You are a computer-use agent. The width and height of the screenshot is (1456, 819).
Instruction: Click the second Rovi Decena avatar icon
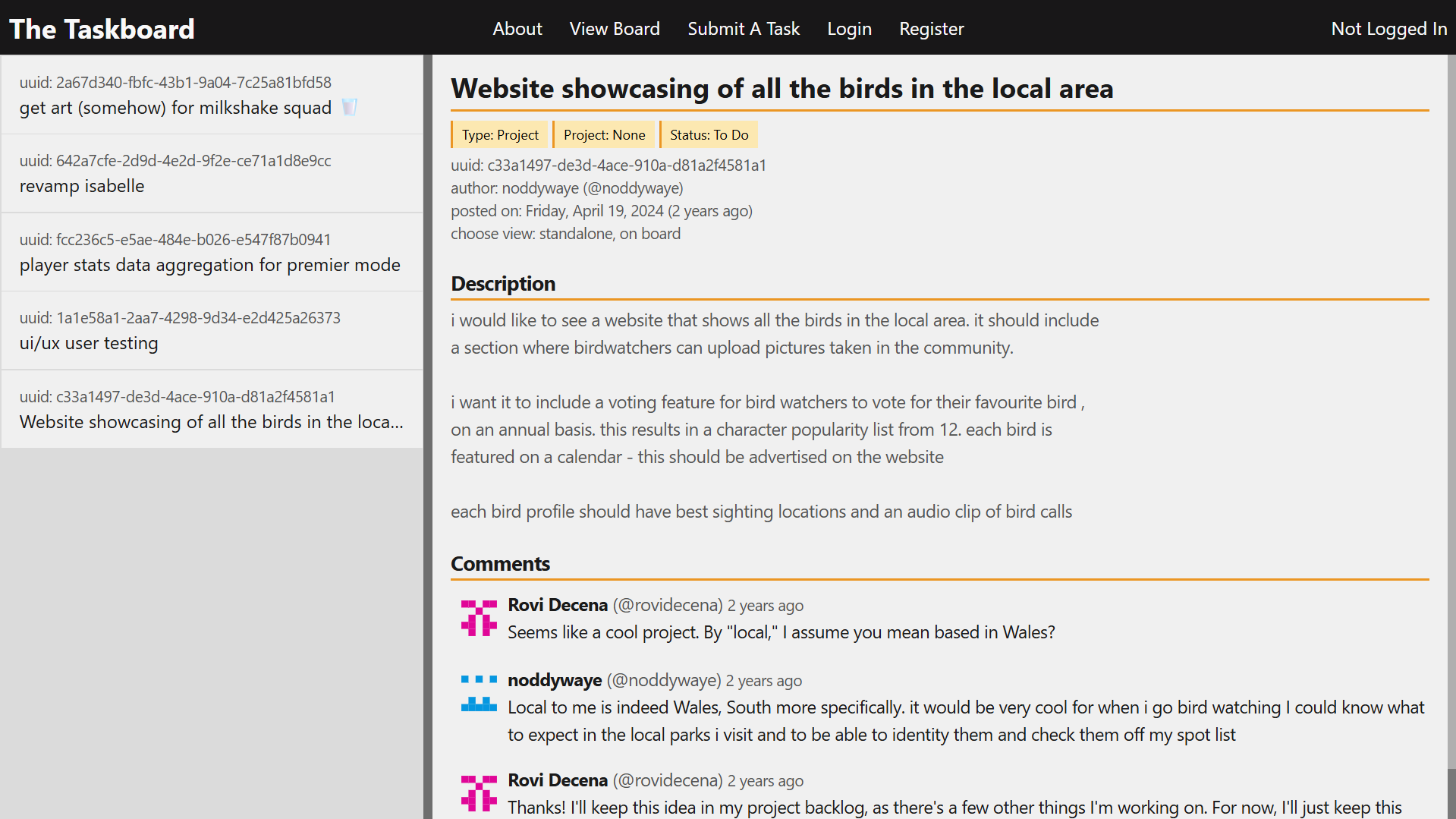(479, 792)
